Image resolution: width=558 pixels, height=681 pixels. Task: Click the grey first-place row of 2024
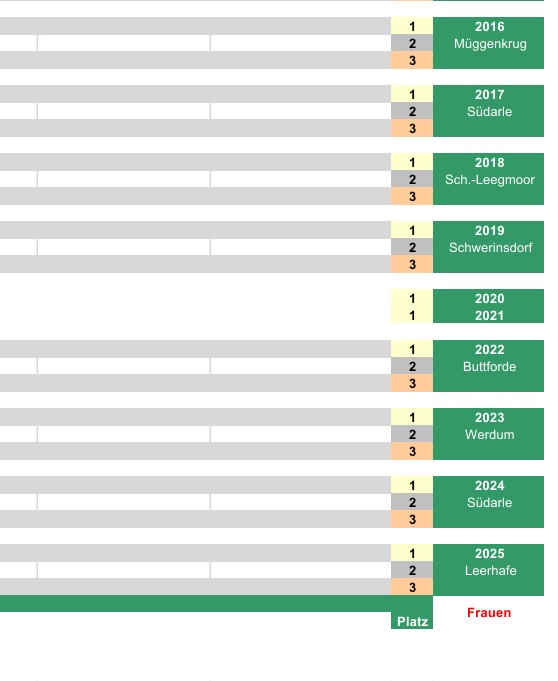pyautogui.click(x=195, y=485)
